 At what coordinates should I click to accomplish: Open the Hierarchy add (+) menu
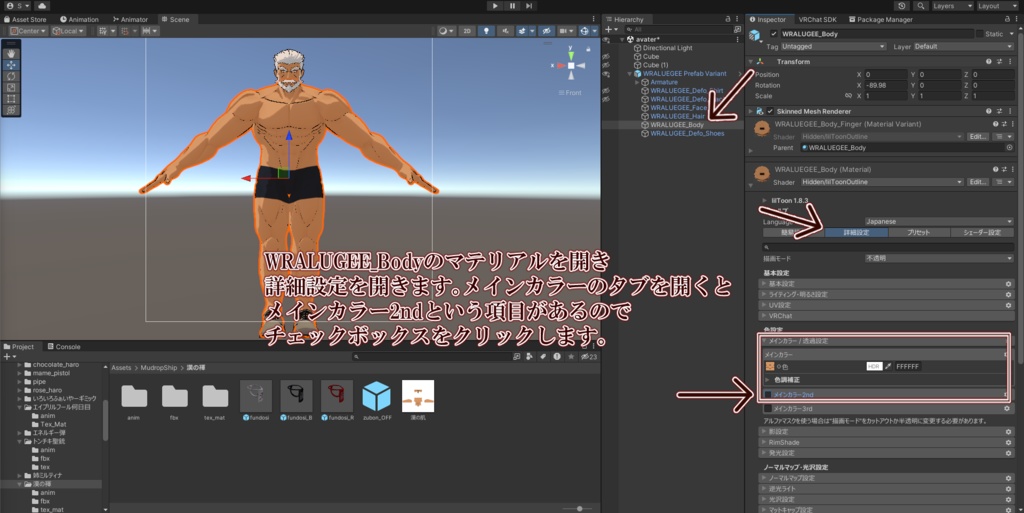pyautogui.click(x=611, y=29)
